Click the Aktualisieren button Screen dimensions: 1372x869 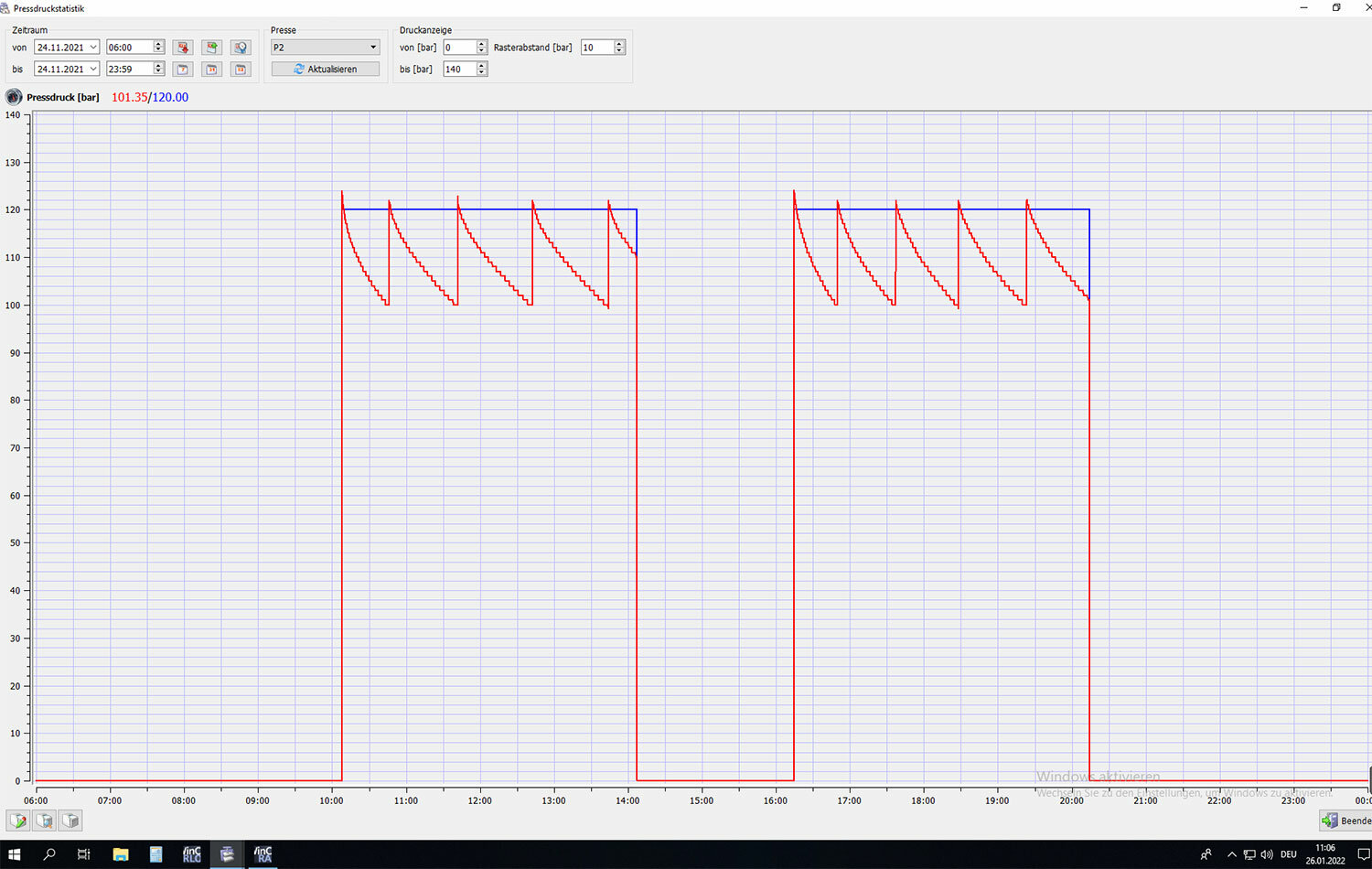[325, 69]
